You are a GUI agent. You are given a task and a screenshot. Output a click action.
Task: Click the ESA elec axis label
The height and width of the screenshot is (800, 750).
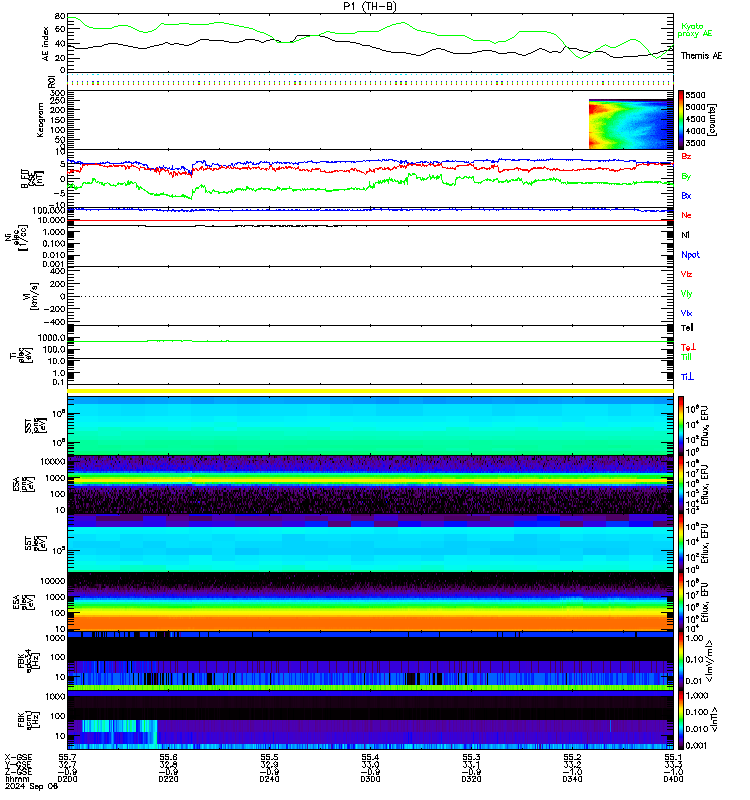24,602
